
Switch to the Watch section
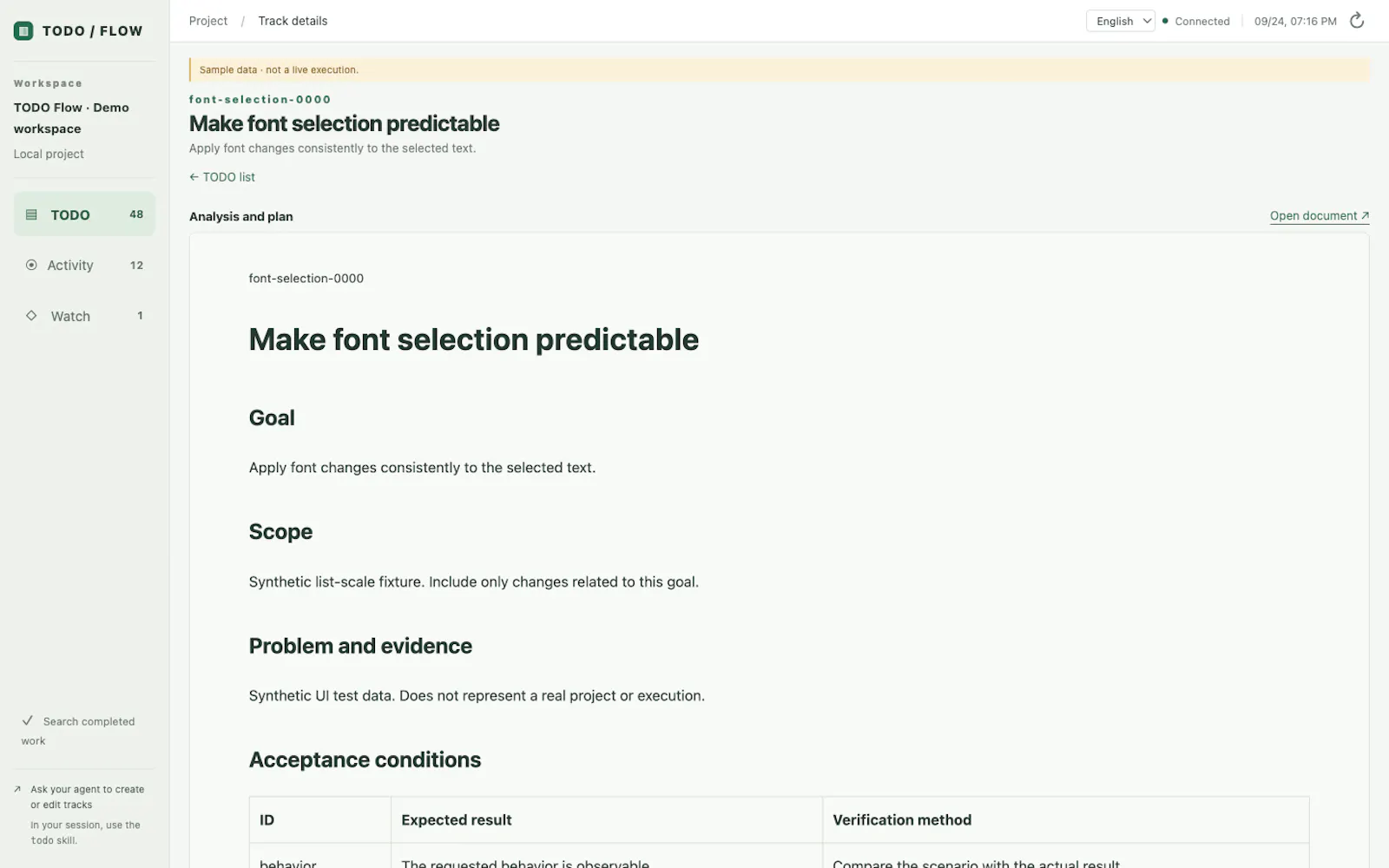pos(84,316)
